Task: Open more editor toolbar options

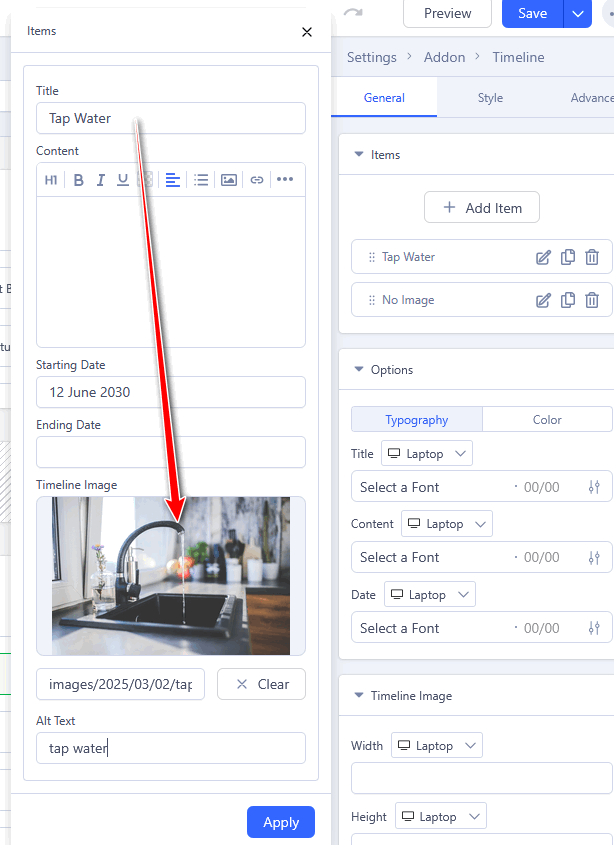Action: tap(285, 179)
